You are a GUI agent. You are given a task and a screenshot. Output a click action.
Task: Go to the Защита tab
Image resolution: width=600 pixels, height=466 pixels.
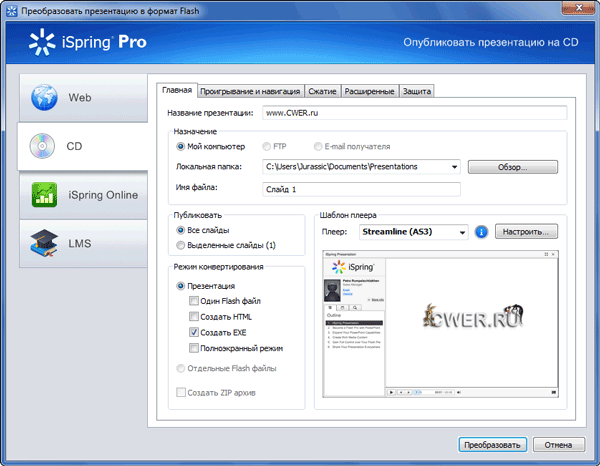[x=417, y=91]
